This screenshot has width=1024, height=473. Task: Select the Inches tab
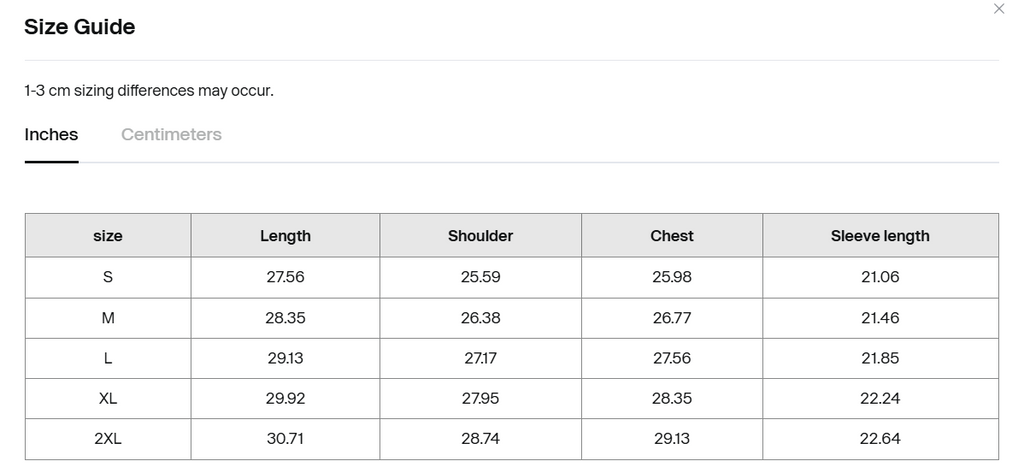click(x=51, y=134)
